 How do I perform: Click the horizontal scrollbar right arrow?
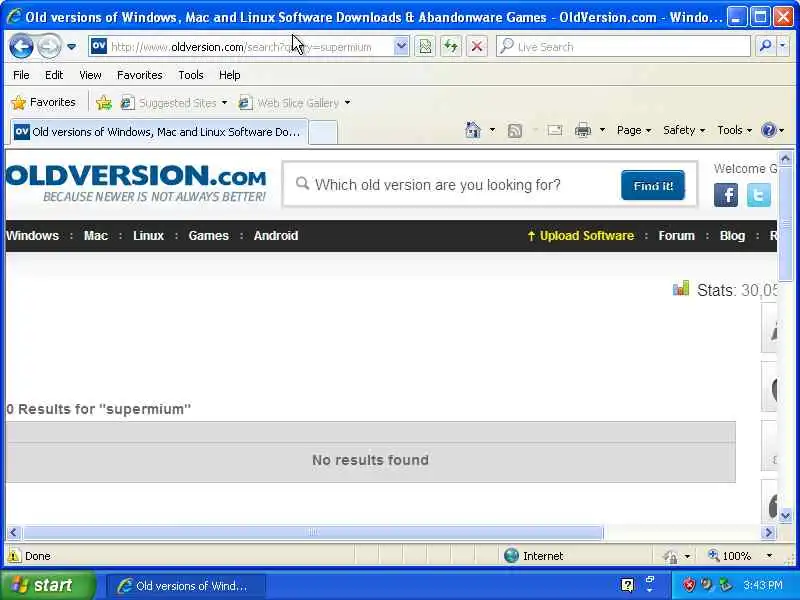pos(768,533)
